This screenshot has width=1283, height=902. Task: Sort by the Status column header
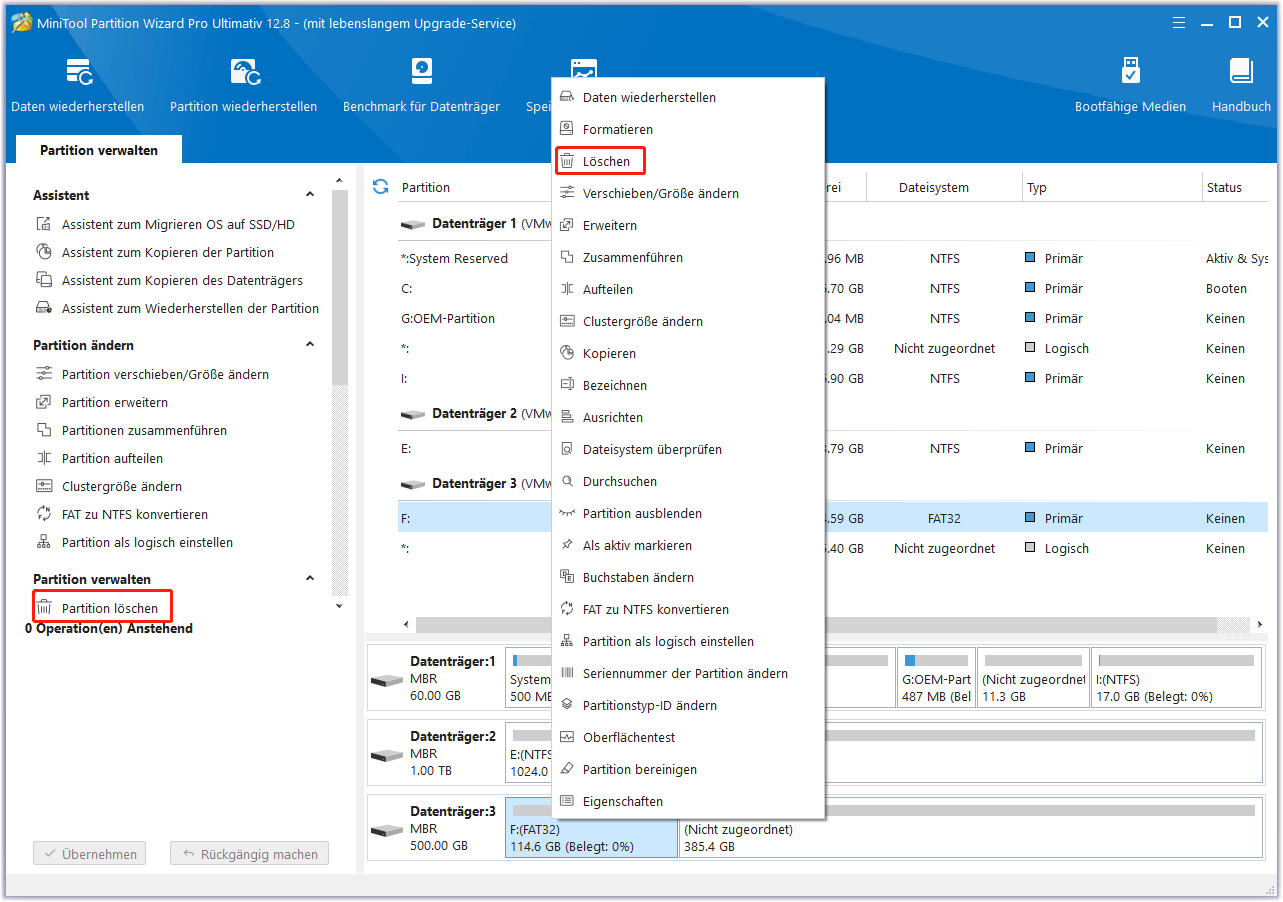pos(1235,188)
